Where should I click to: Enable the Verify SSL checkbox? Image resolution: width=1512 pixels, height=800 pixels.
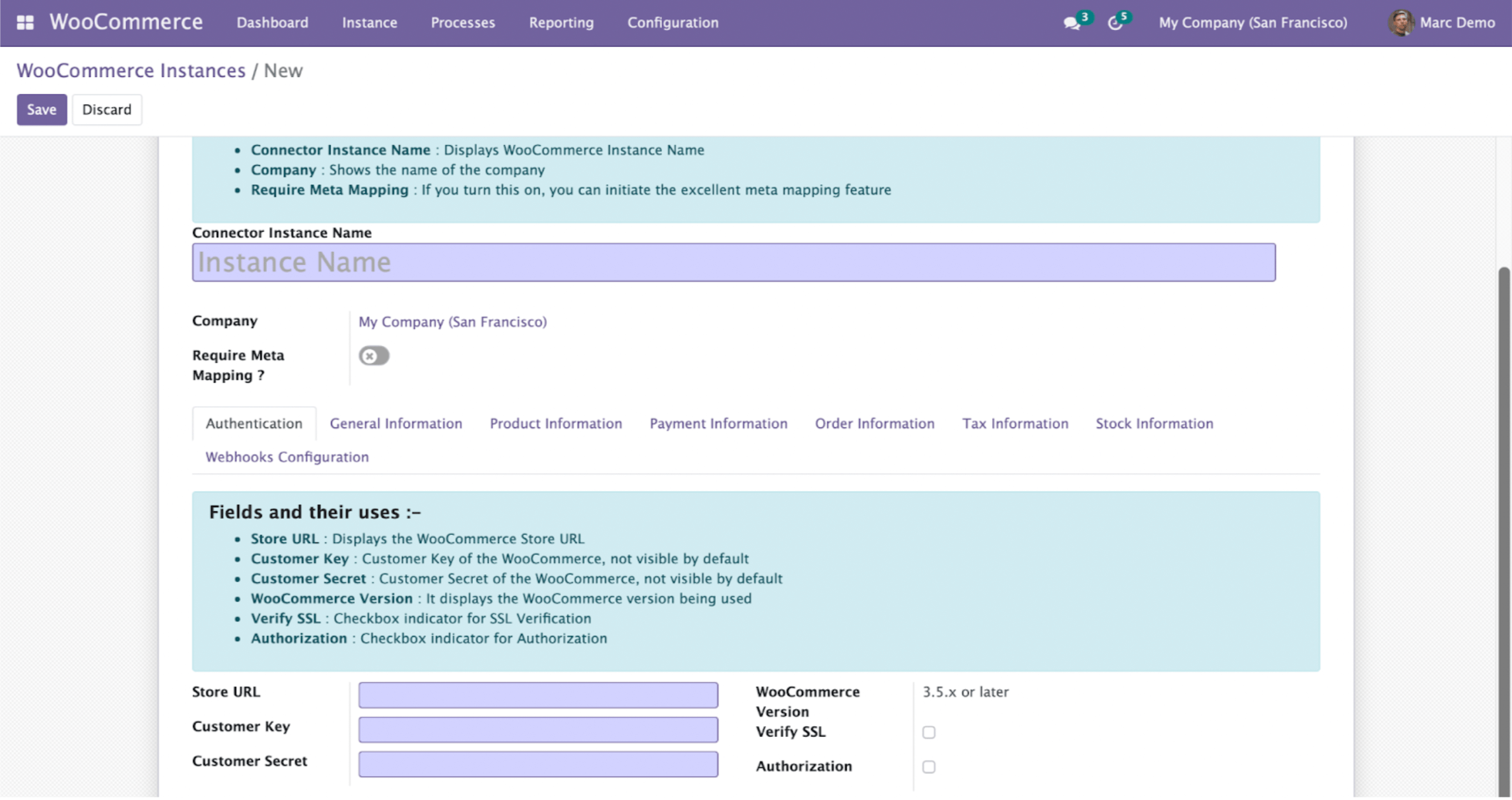(x=929, y=732)
